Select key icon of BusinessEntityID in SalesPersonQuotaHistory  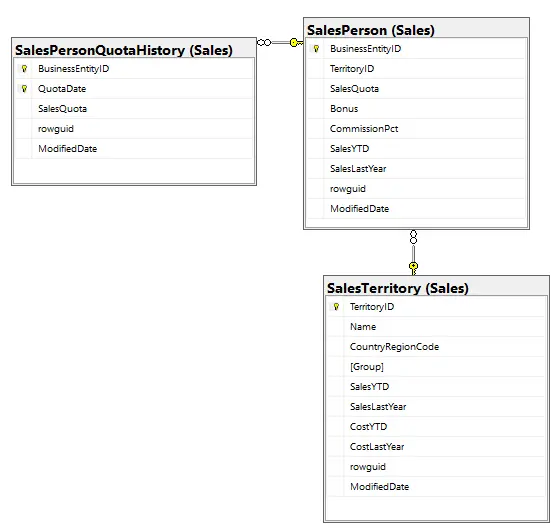click(x=24, y=69)
